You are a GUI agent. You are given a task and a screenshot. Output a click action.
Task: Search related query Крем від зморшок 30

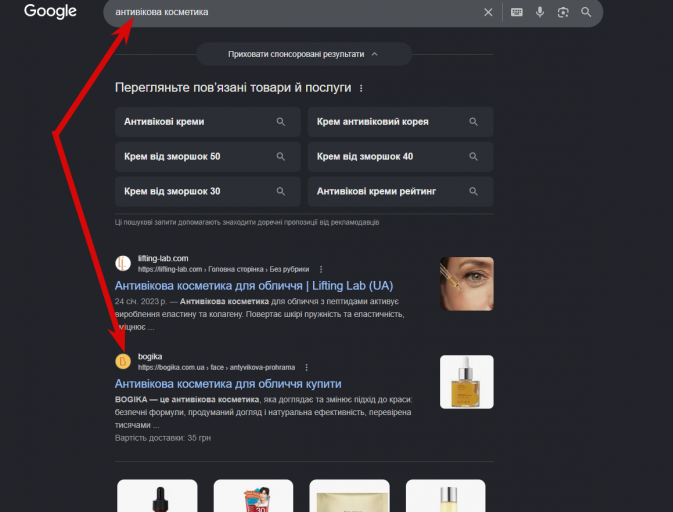click(x=208, y=191)
